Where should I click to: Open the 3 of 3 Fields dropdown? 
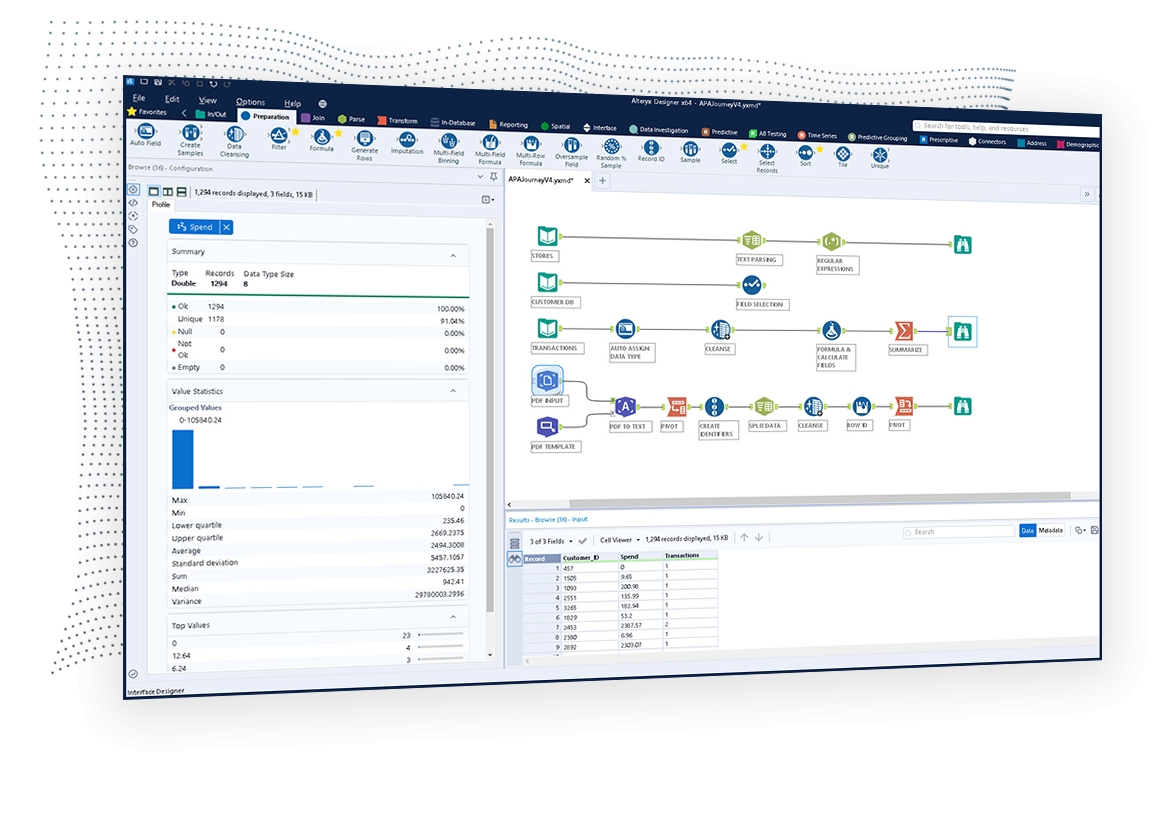tap(551, 541)
